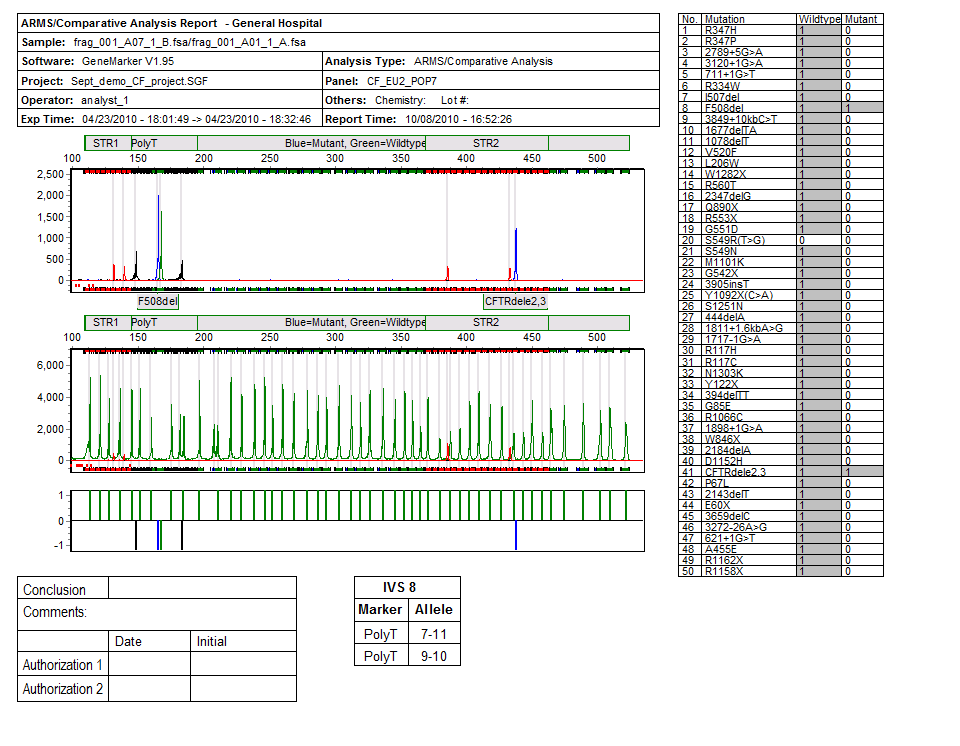Click the S549R(T>G) mutation table row

click(748, 240)
